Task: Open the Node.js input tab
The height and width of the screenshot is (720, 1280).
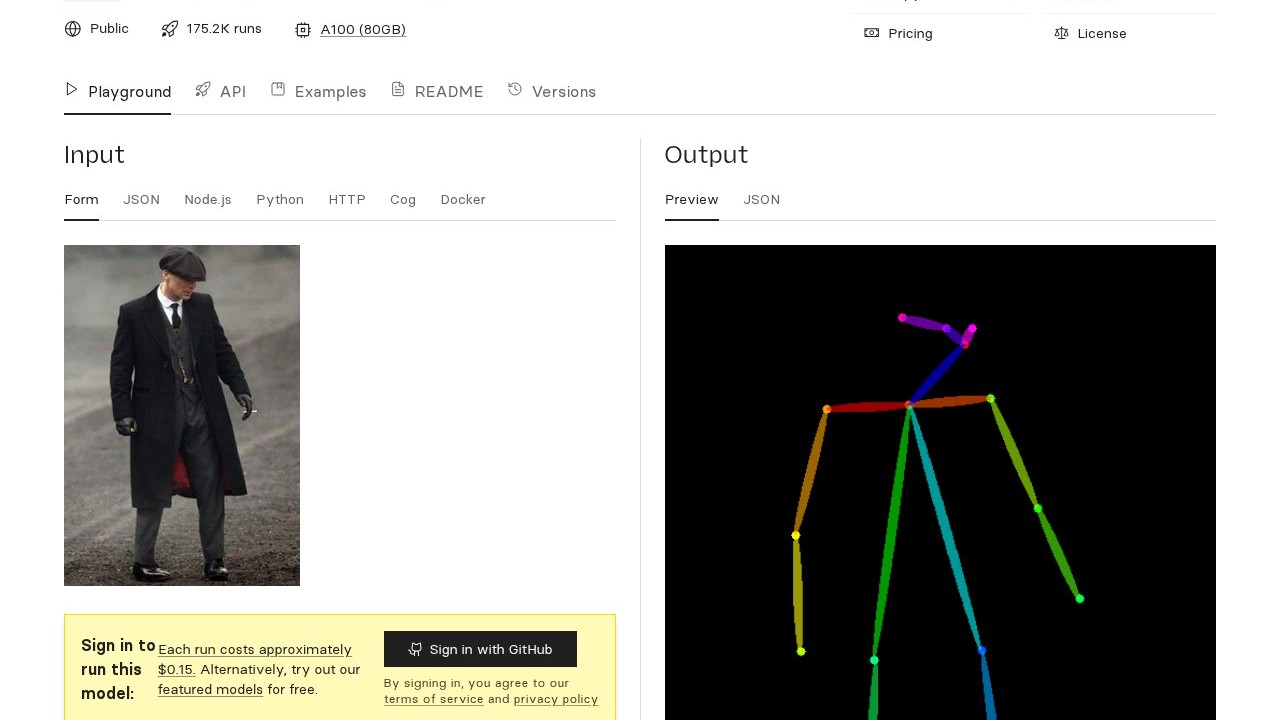Action: click(208, 200)
